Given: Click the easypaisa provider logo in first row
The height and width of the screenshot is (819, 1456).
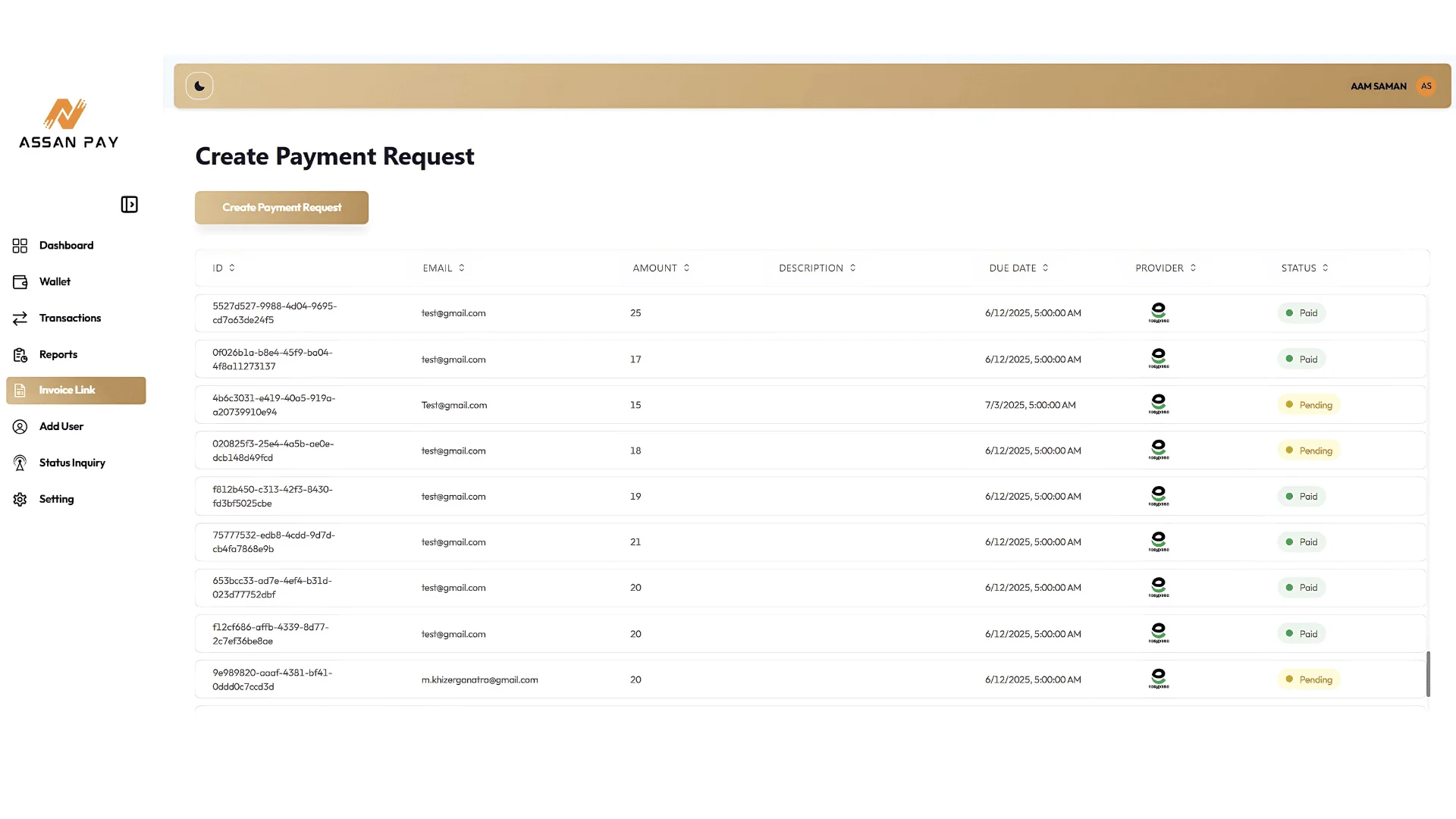Looking at the screenshot, I should point(1158,312).
